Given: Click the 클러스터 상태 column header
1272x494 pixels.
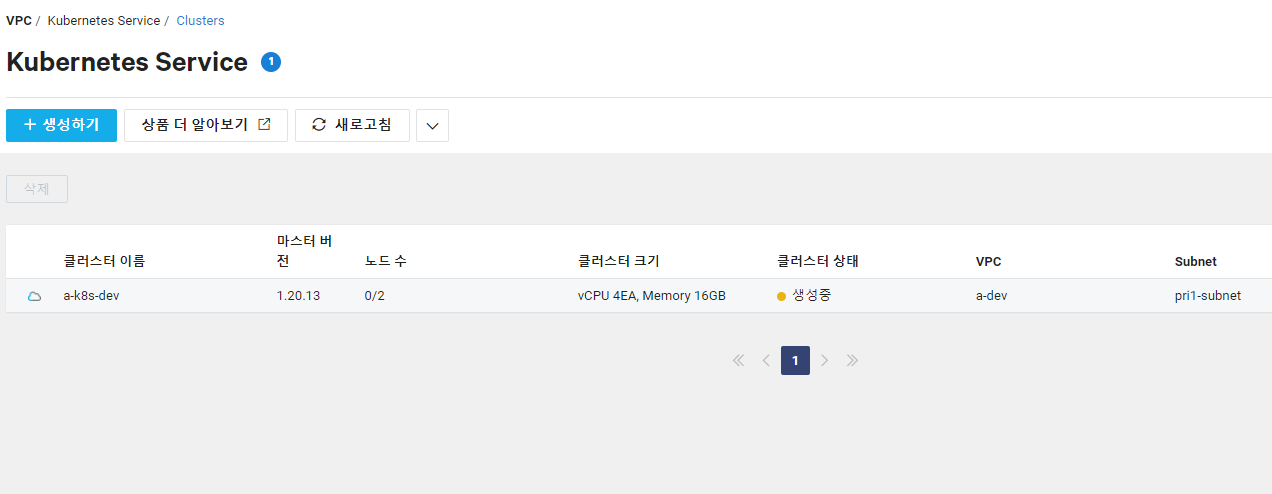Looking at the screenshot, I should (x=818, y=261).
